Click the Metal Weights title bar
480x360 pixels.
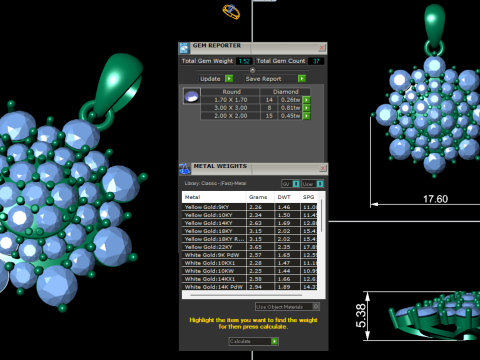(x=255, y=169)
